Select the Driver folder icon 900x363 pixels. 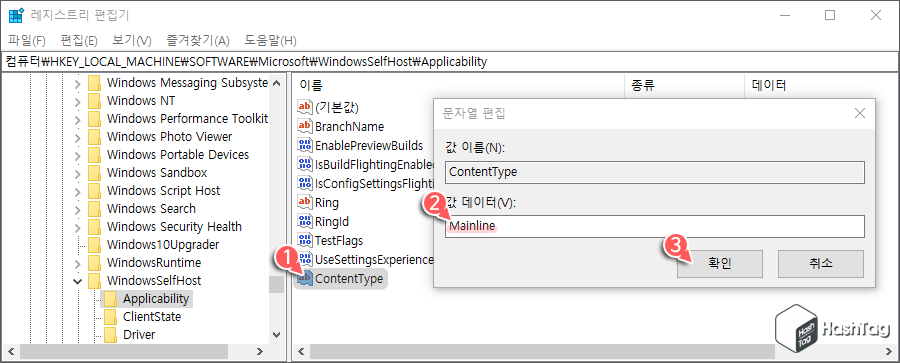coord(111,335)
